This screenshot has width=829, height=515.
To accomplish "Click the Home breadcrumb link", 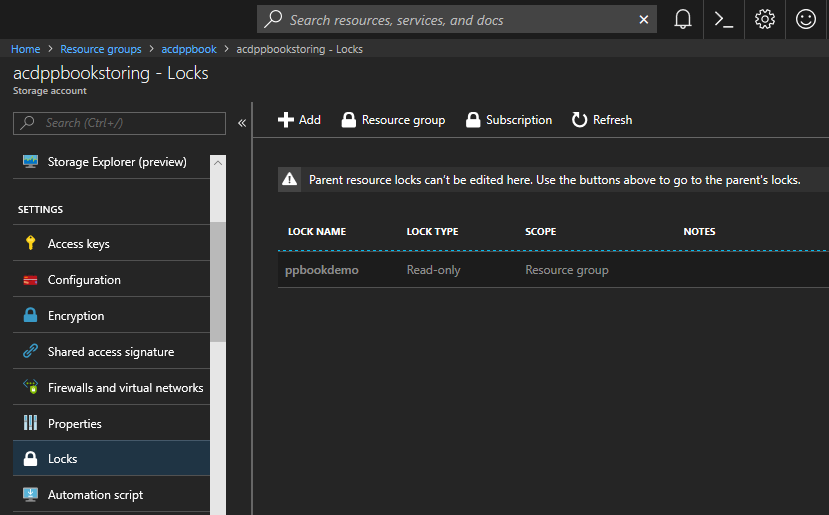I will pyautogui.click(x=26, y=49).
